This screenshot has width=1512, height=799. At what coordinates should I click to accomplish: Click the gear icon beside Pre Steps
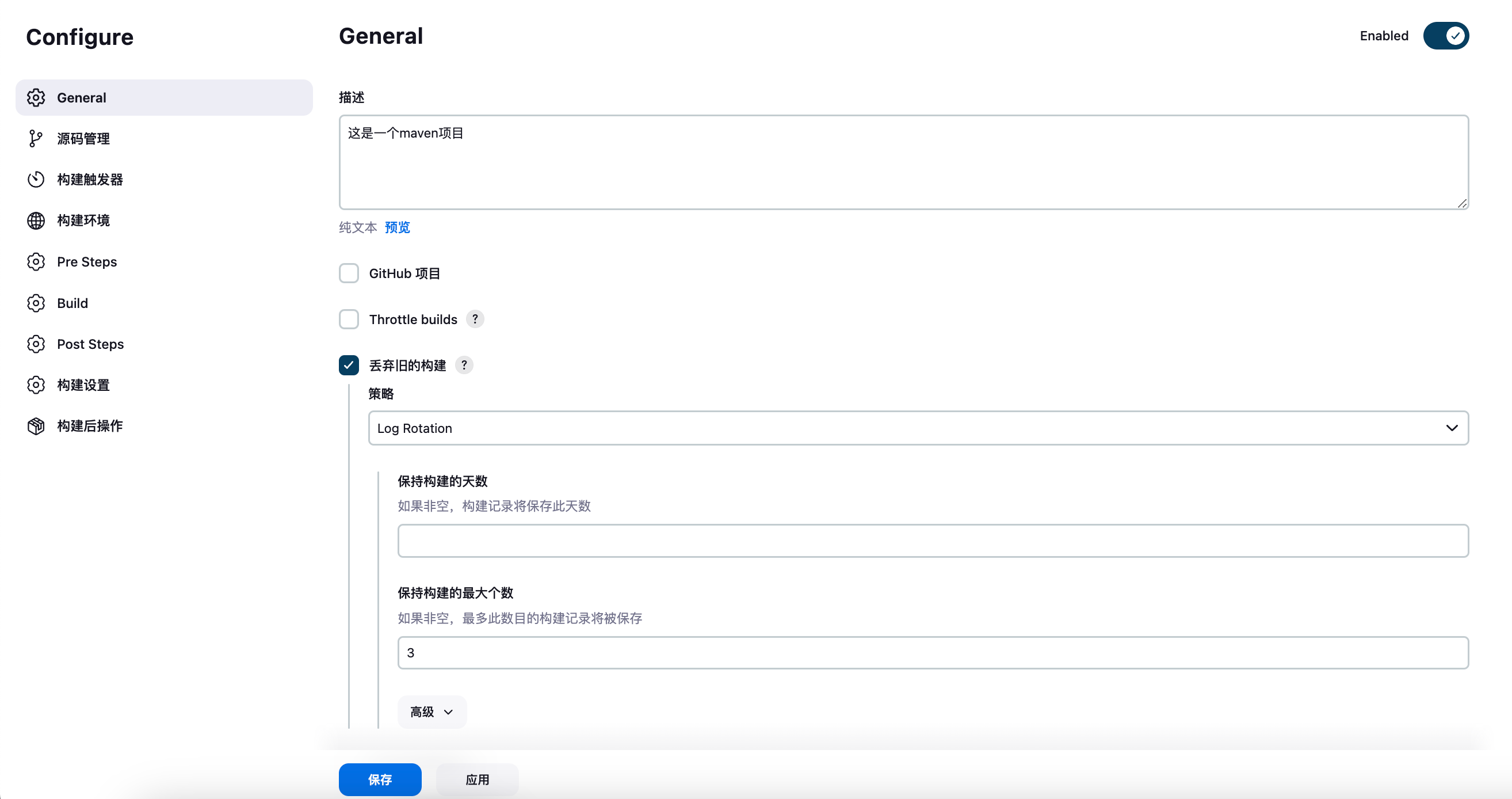point(36,262)
